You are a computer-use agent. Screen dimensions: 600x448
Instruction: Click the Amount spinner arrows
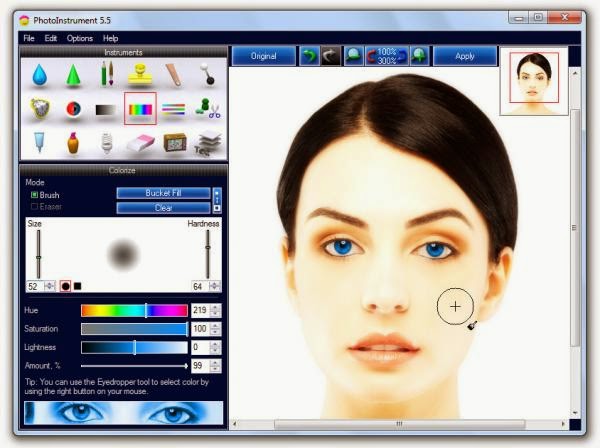(215, 366)
